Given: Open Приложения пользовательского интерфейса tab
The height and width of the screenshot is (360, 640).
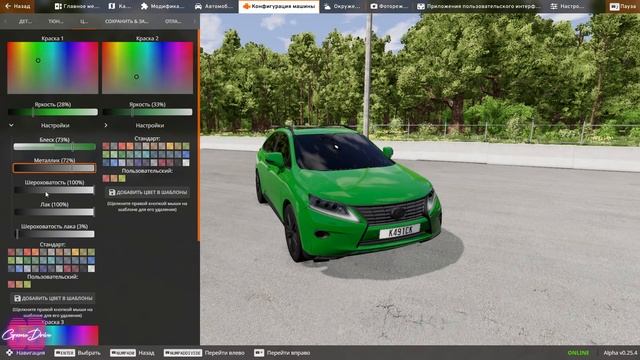Looking at the screenshot, I should point(478,6).
